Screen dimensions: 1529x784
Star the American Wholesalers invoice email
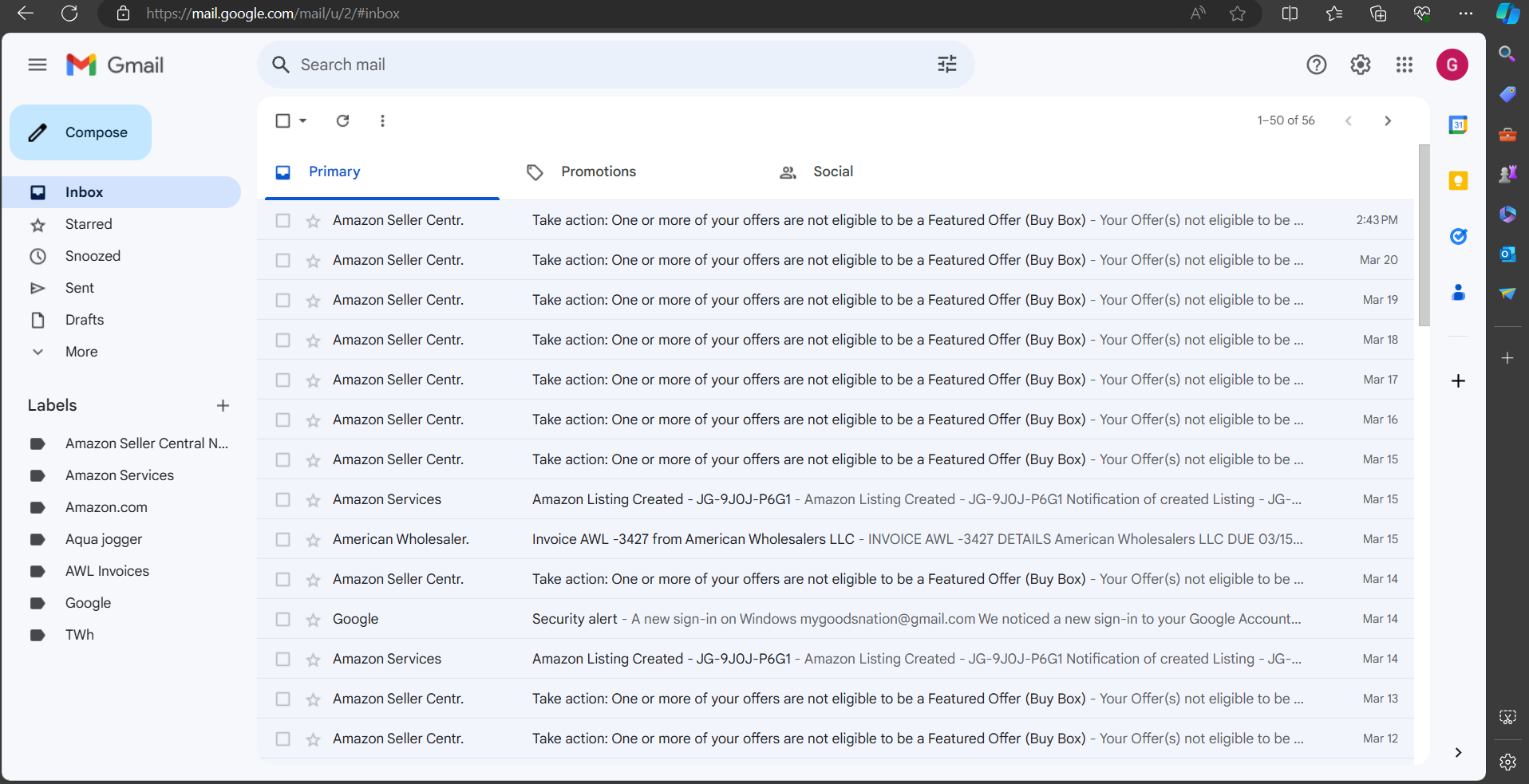(x=313, y=540)
